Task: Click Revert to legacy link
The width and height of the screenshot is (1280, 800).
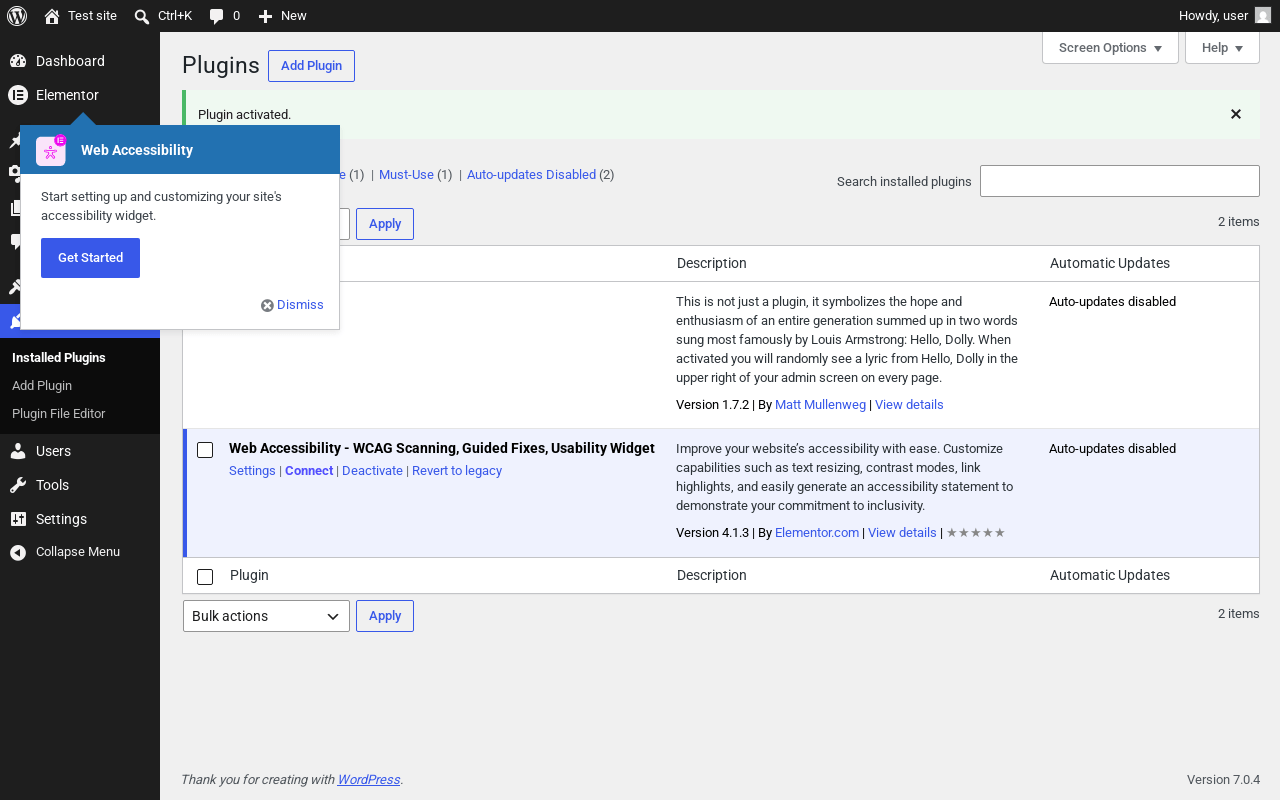Action: tap(457, 471)
